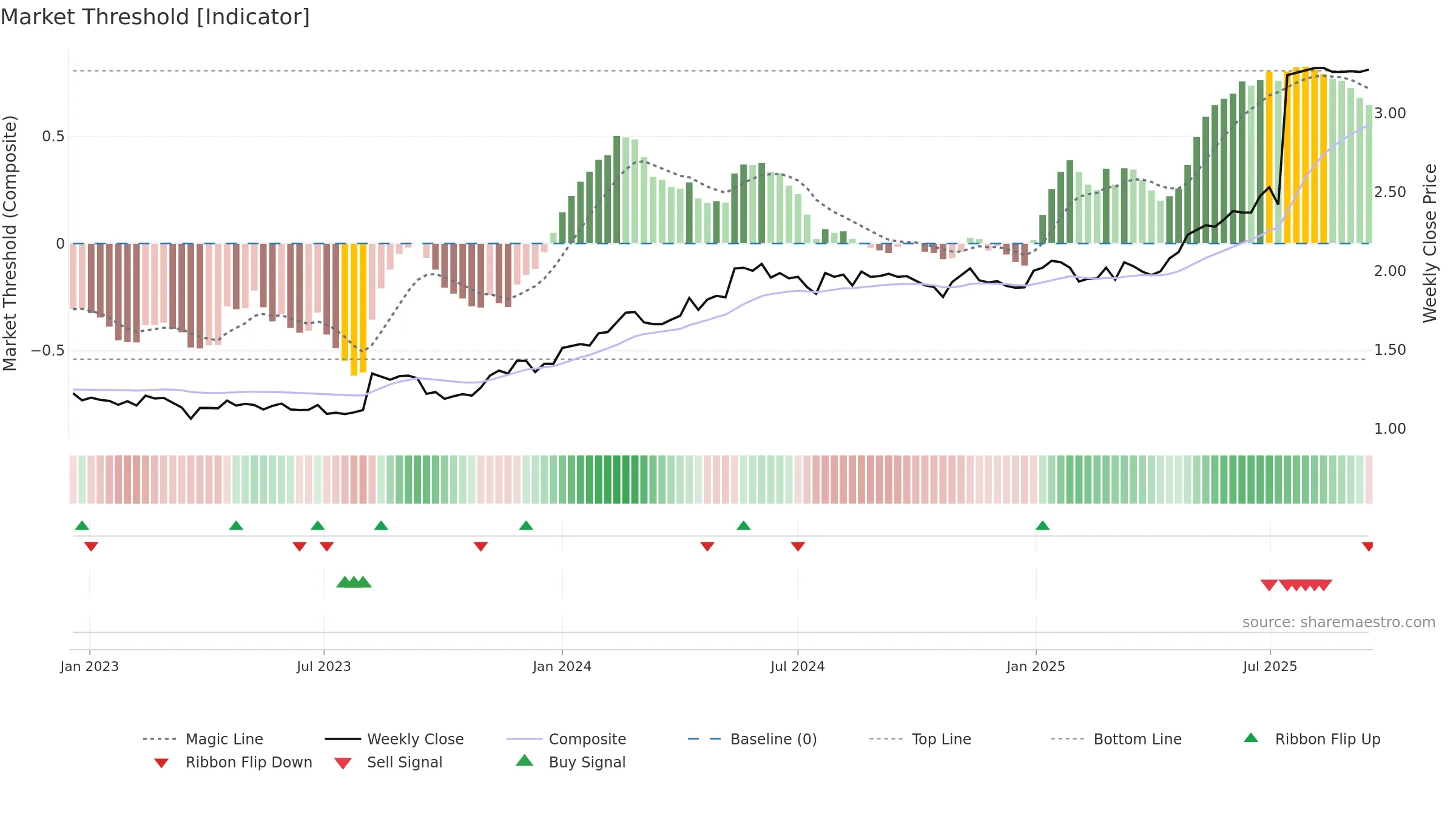Toggle the Composite legend entry

pyautogui.click(x=566, y=739)
